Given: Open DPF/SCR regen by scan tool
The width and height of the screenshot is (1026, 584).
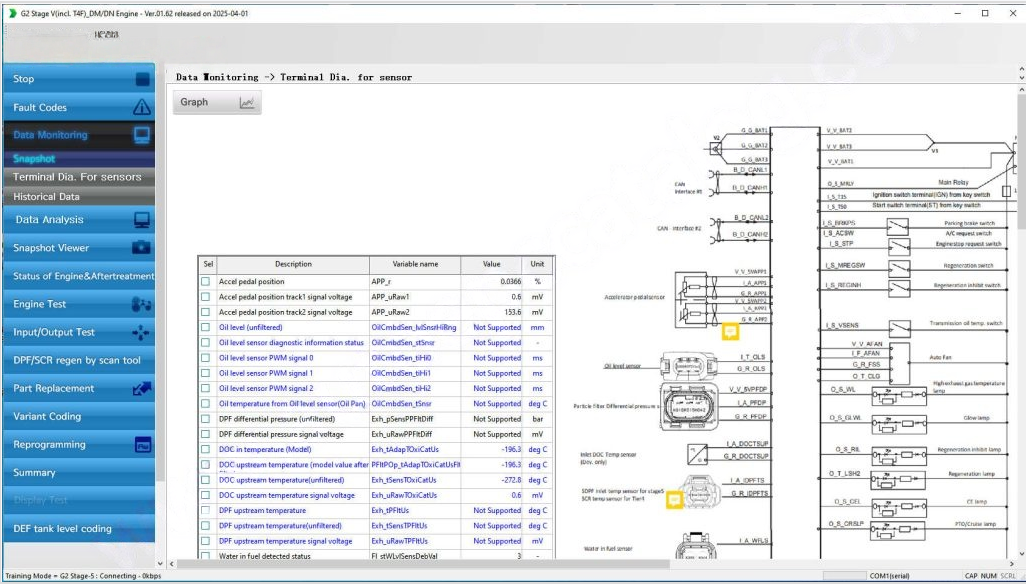Looking at the screenshot, I should tap(77, 360).
